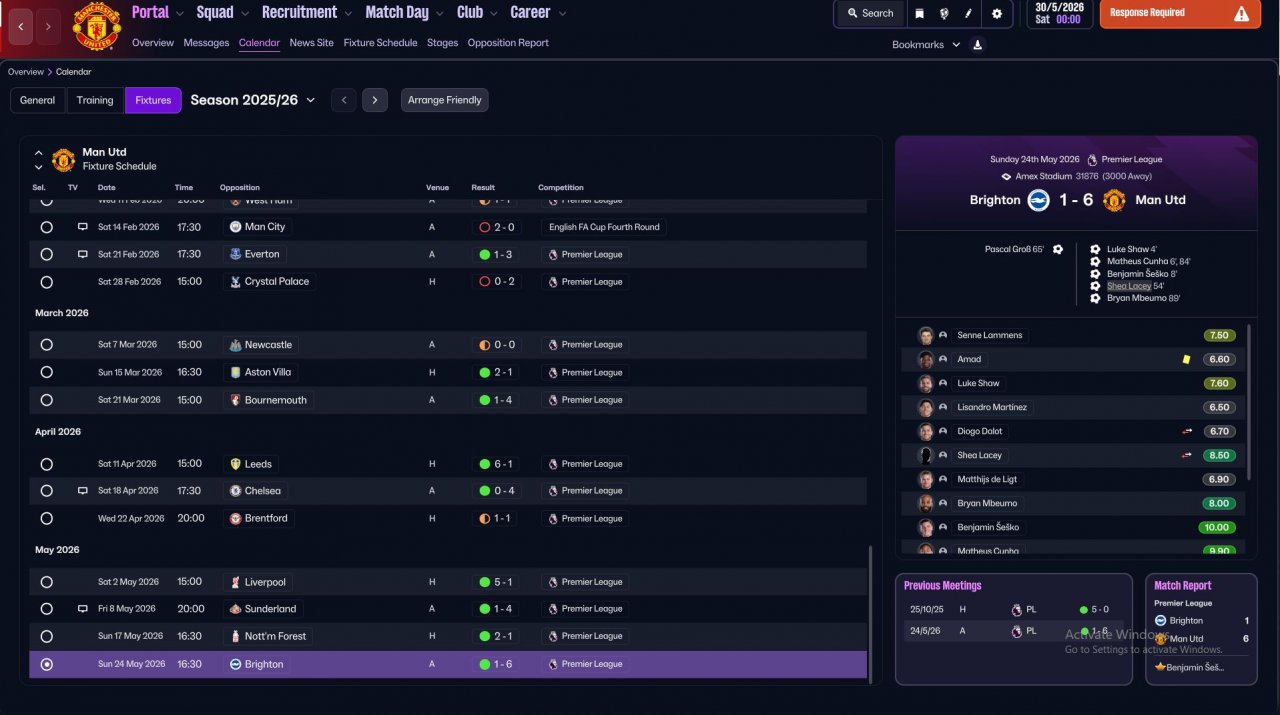
Task: Click Overview in the breadcrumb
Action: 26,72
